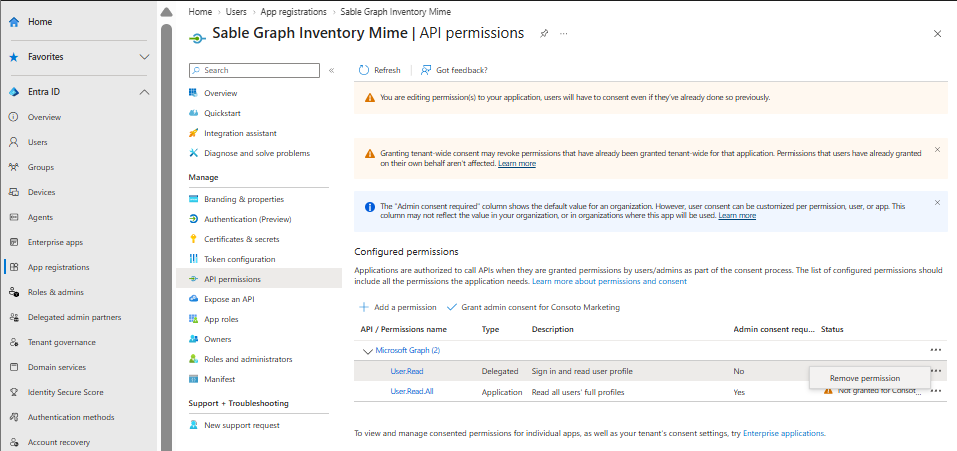Open the User.Read permission link
This screenshot has width=957, height=451.
click(406, 371)
